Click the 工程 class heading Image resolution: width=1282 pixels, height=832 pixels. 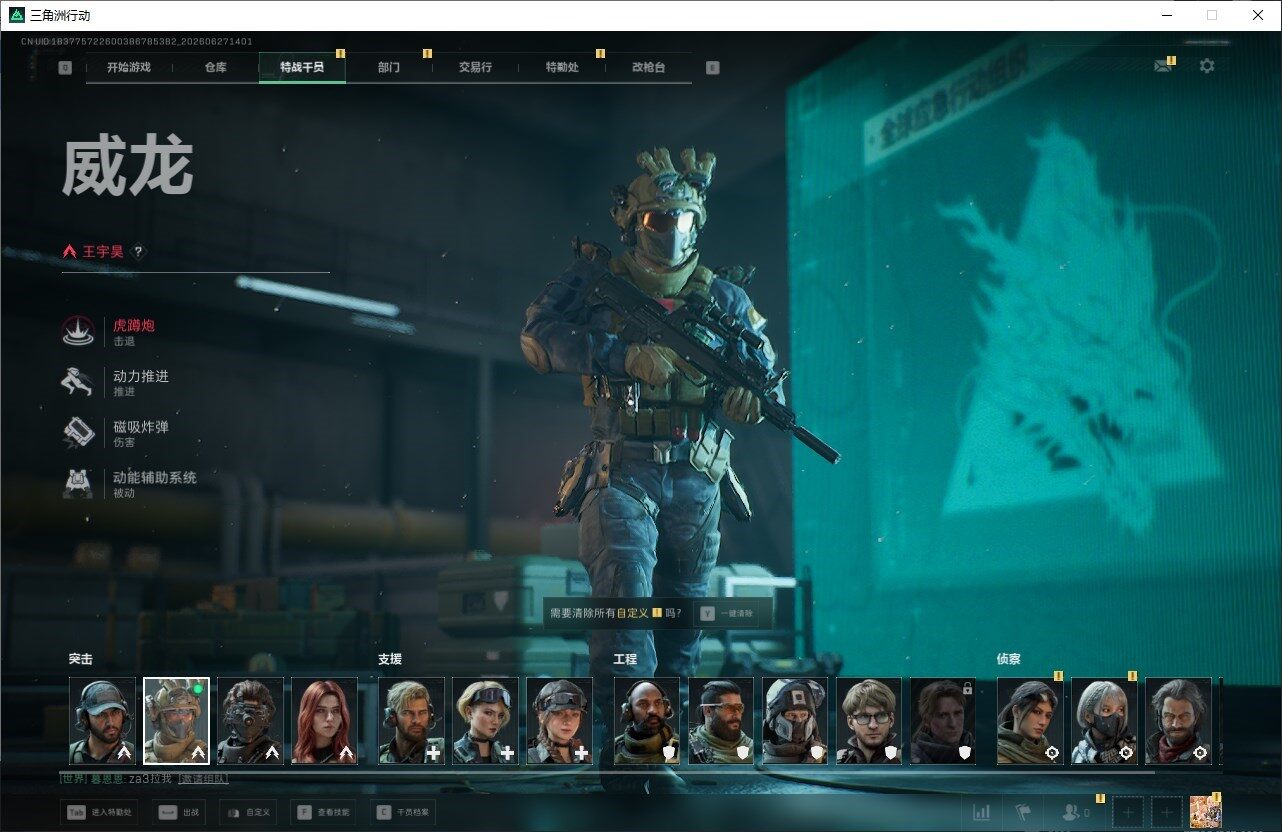click(625, 660)
